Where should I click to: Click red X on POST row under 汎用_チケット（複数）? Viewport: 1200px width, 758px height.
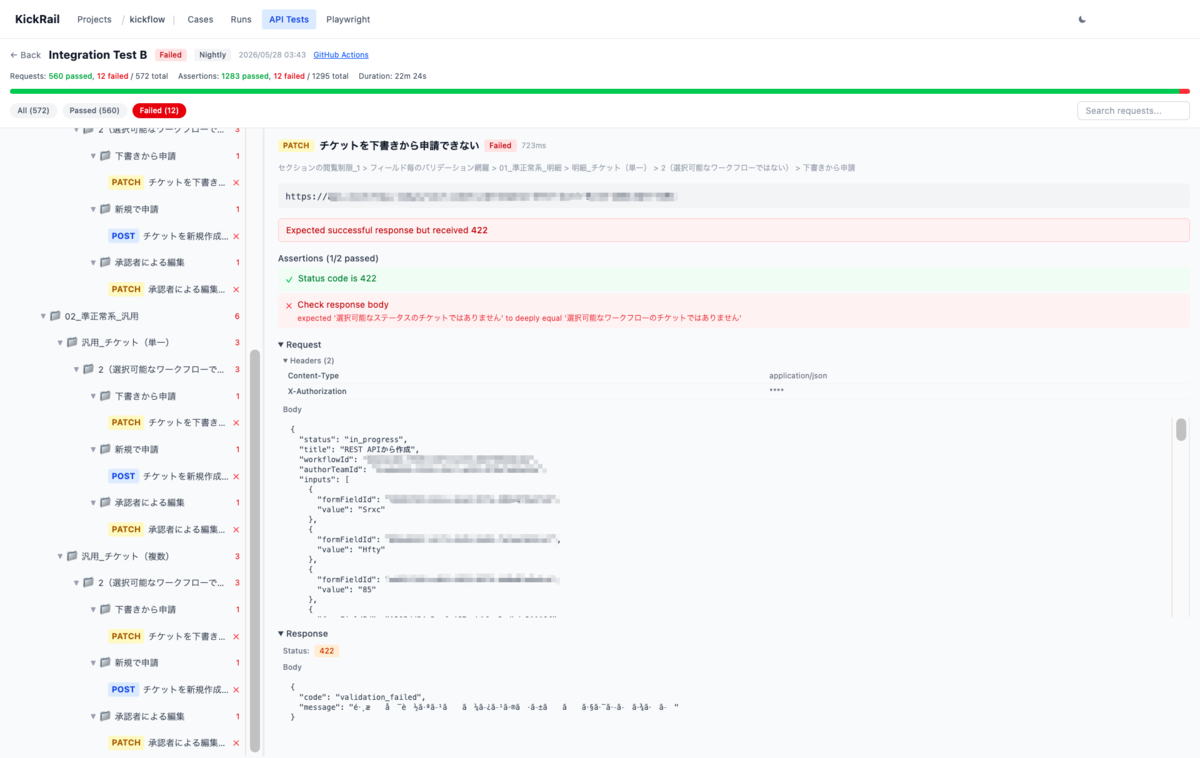tap(236, 690)
